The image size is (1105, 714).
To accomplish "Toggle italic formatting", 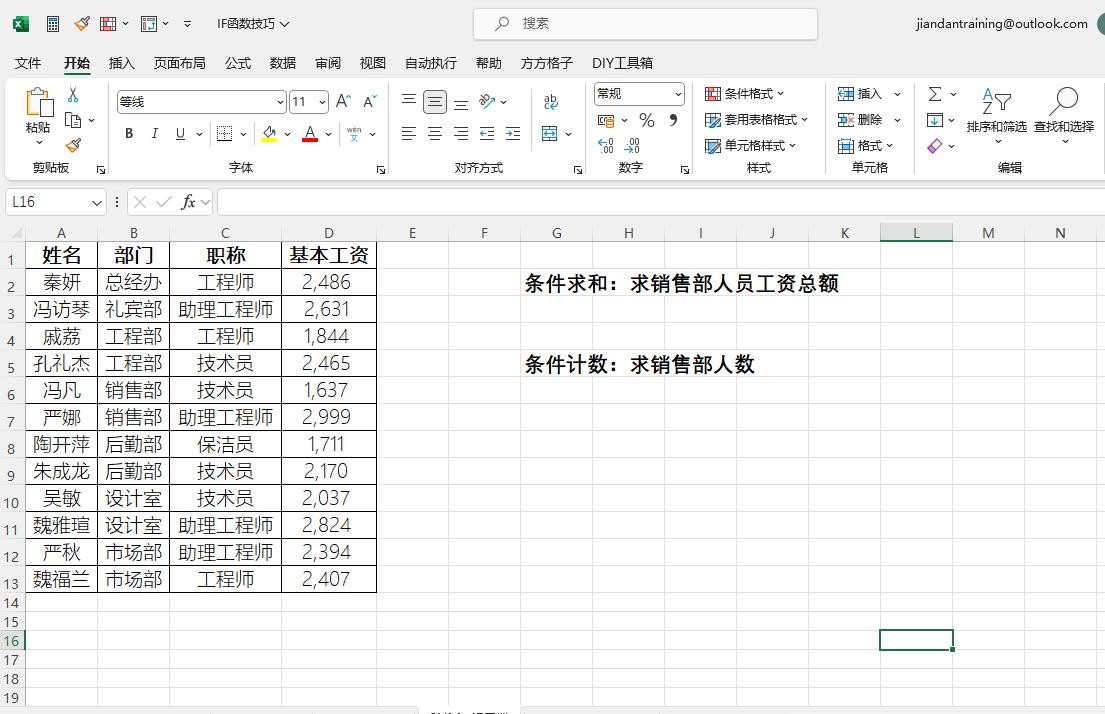I will (x=154, y=133).
